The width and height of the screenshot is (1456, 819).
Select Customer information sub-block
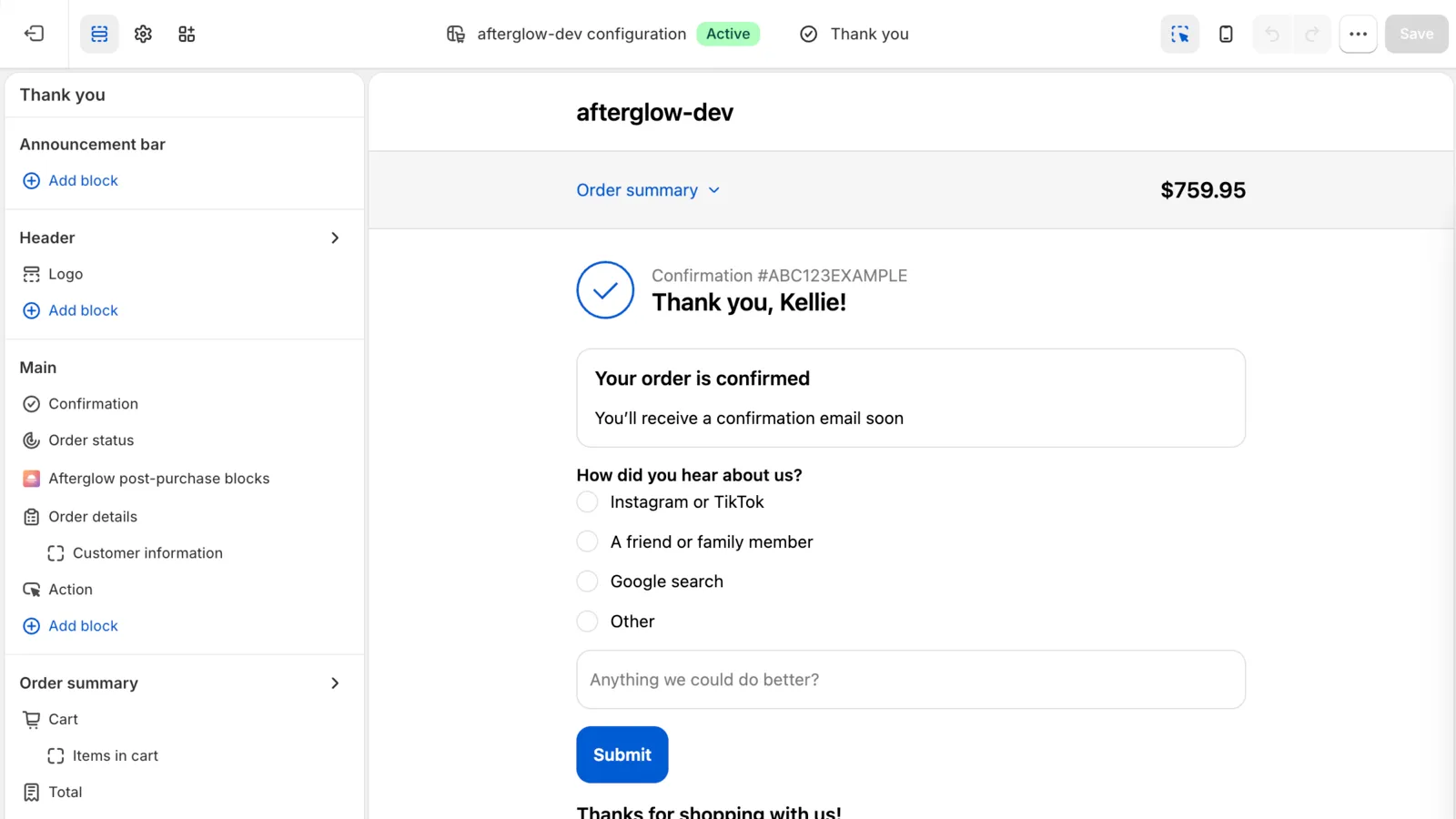135,553
